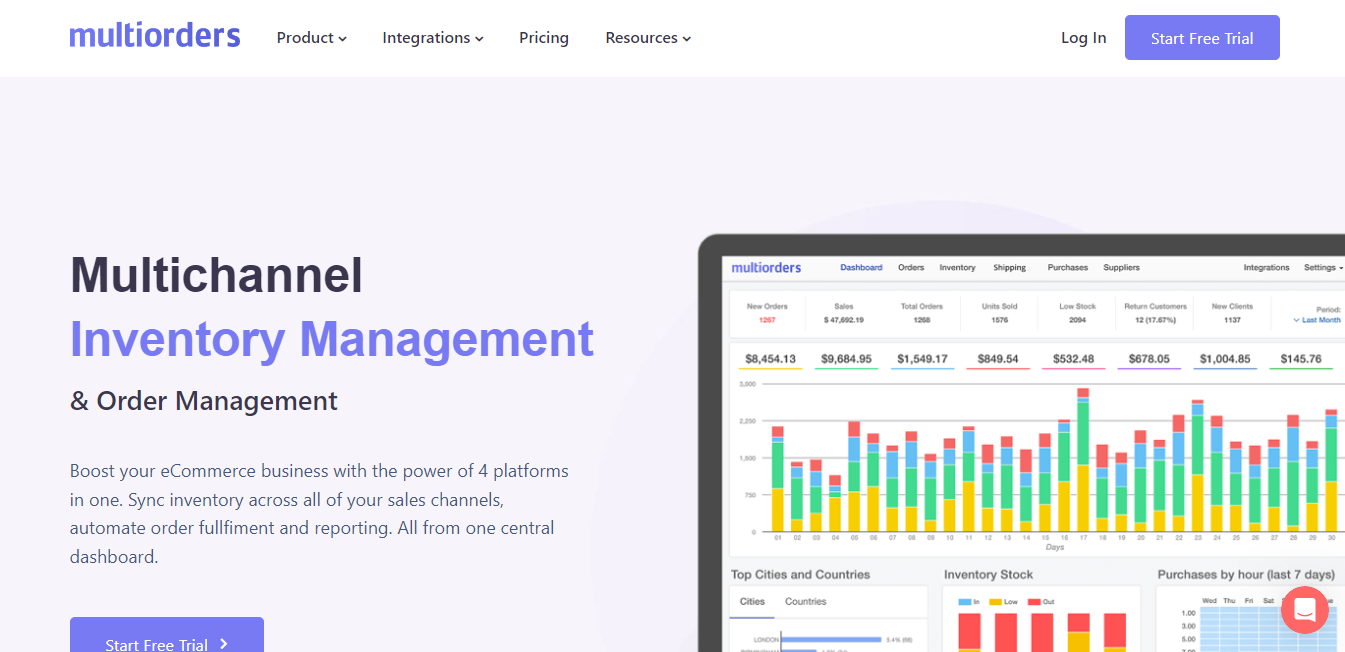Click the $849.54 value
Image resolution: width=1345 pixels, height=652 pixels.
pyautogui.click(x=998, y=359)
